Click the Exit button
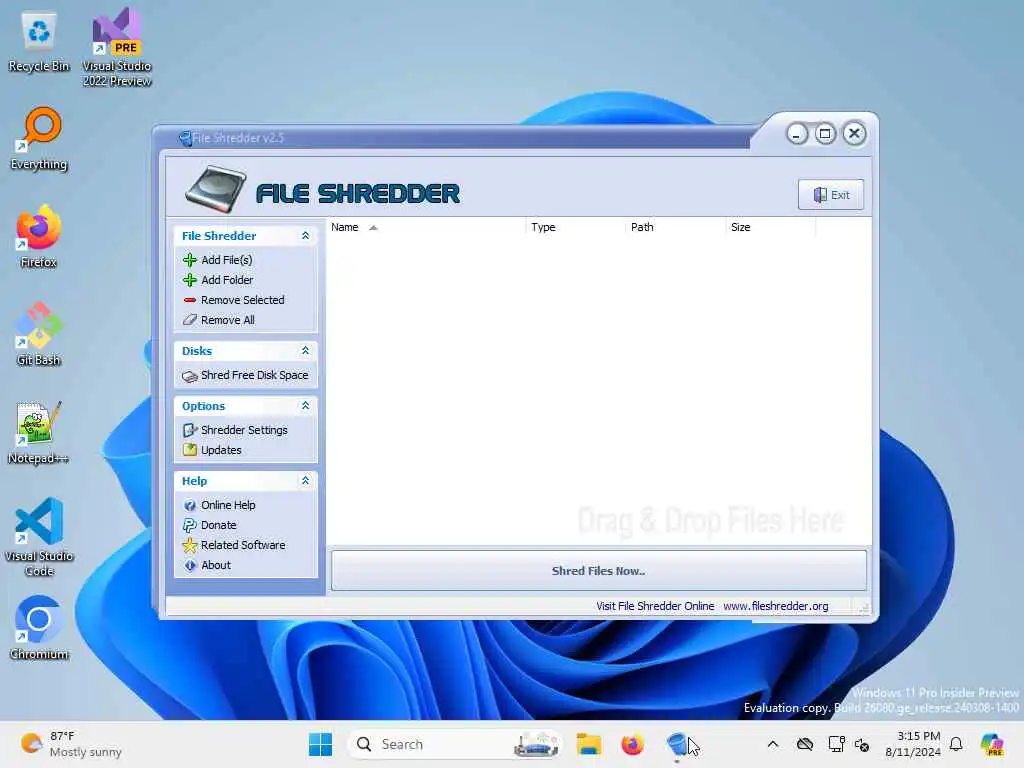 [x=831, y=195]
